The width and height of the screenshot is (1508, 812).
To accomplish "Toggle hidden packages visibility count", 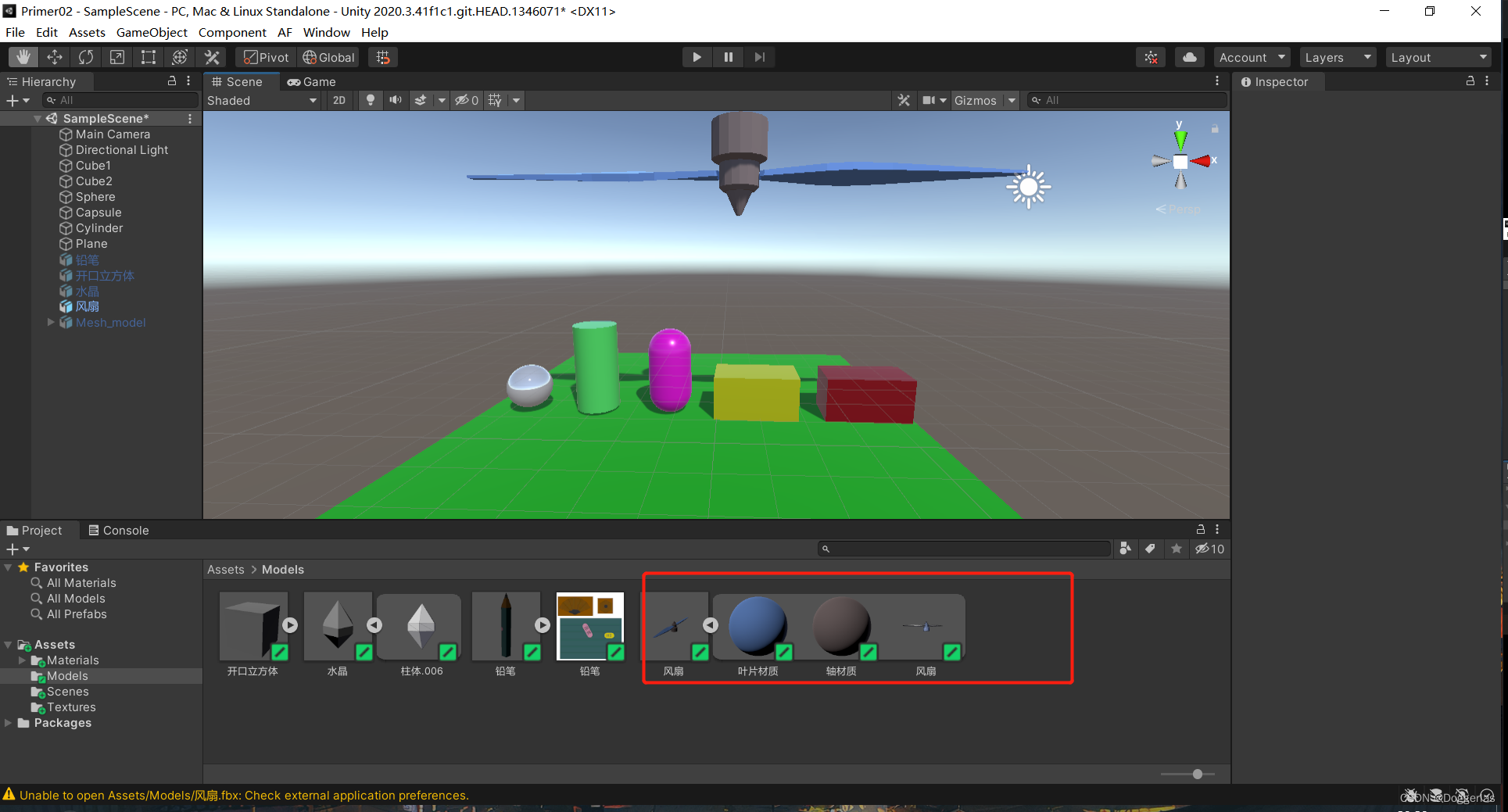I will pos(1209,549).
